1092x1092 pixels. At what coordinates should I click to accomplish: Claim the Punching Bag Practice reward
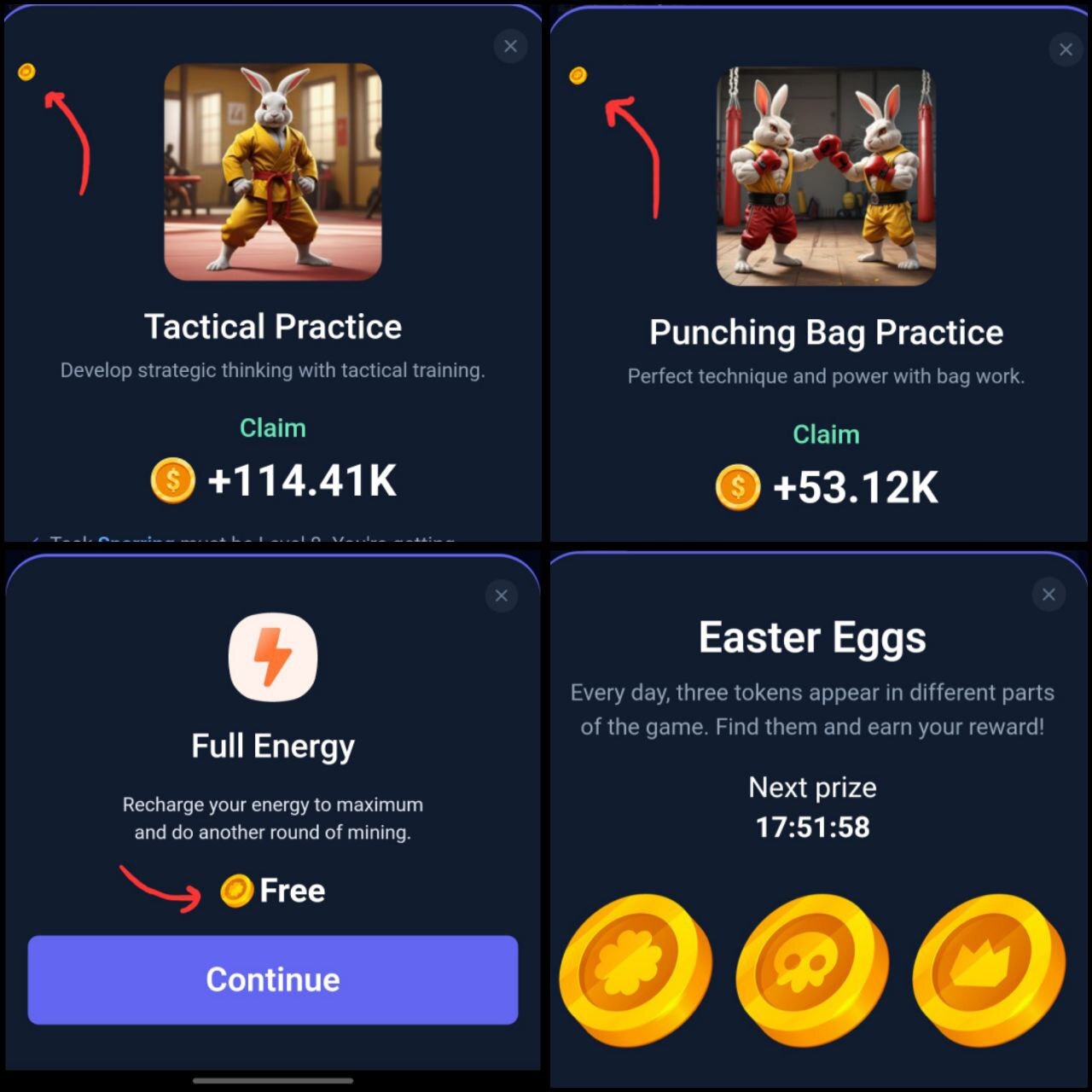click(x=826, y=434)
